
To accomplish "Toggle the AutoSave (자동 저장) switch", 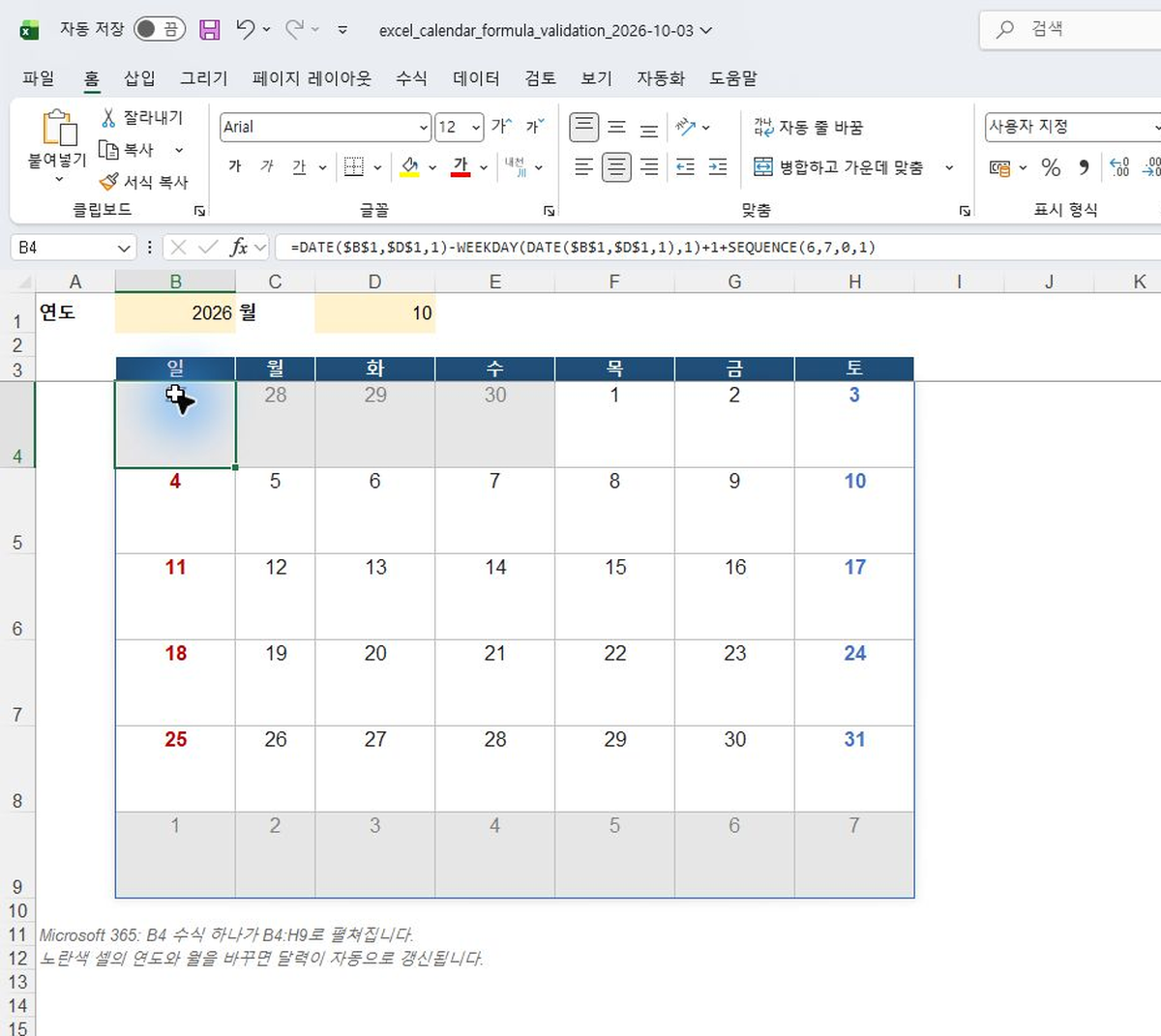I will click(x=159, y=29).
